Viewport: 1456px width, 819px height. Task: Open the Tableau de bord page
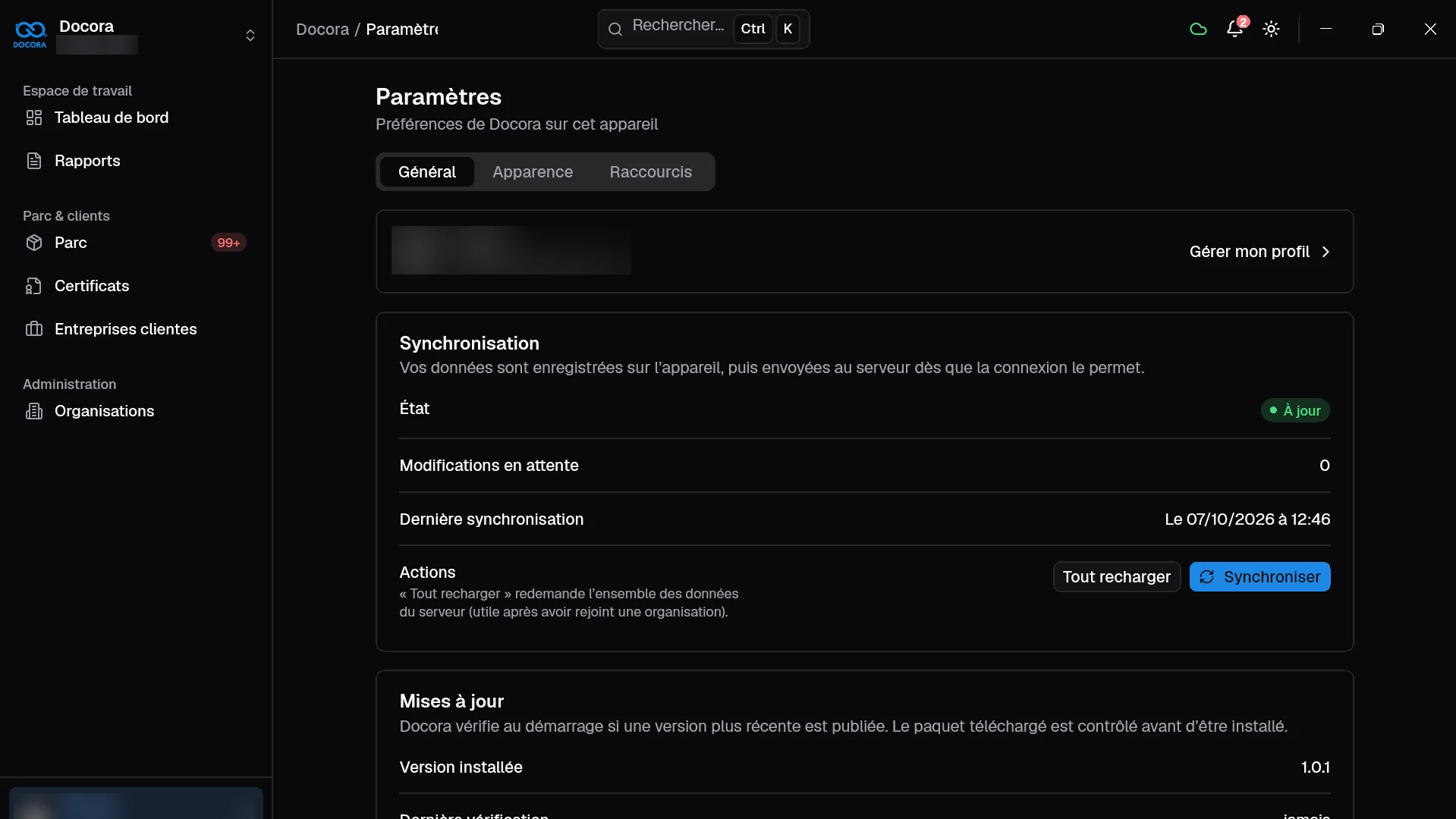tap(135, 118)
